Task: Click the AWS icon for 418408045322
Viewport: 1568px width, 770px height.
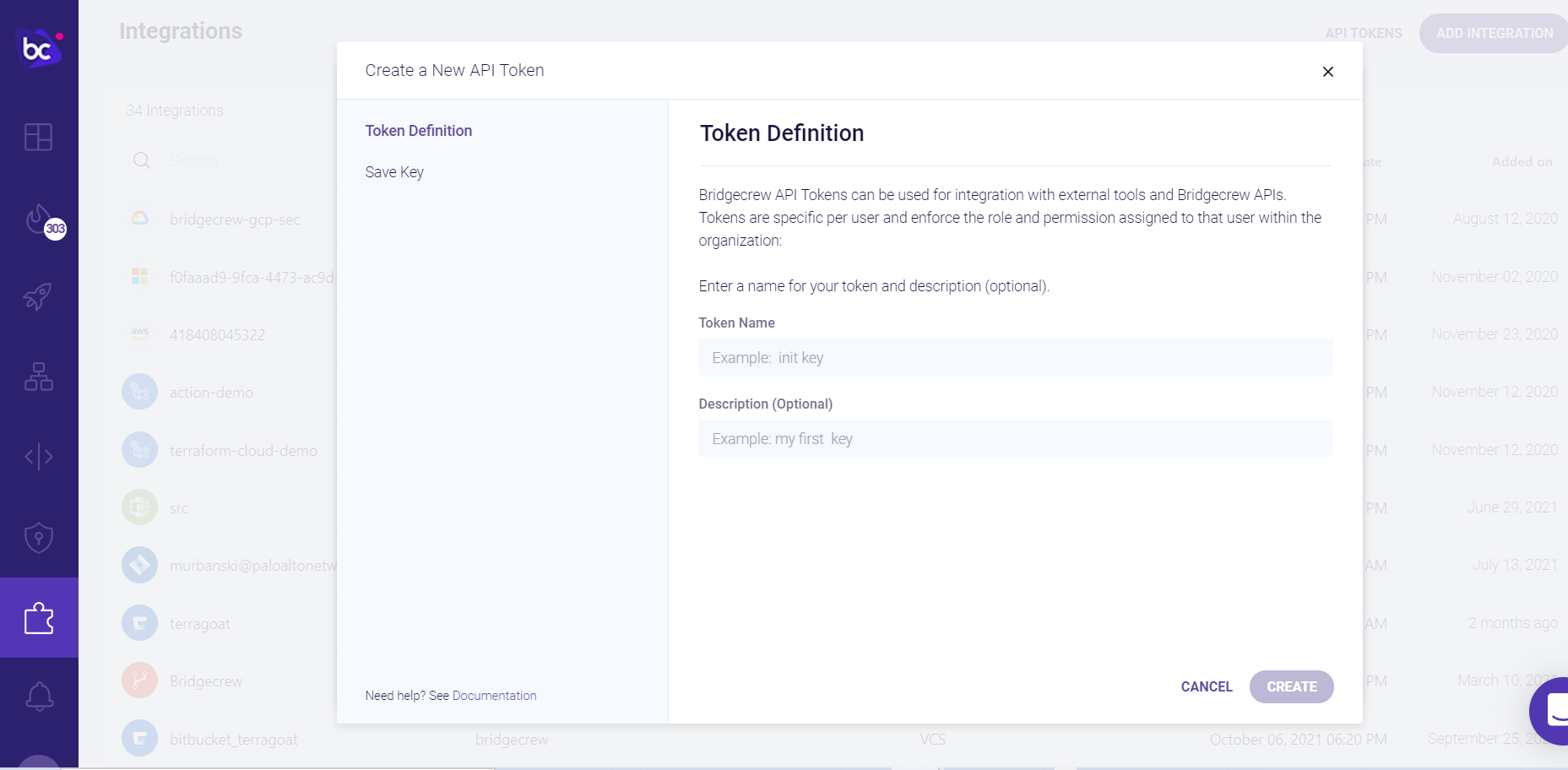Action: (139, 333)
